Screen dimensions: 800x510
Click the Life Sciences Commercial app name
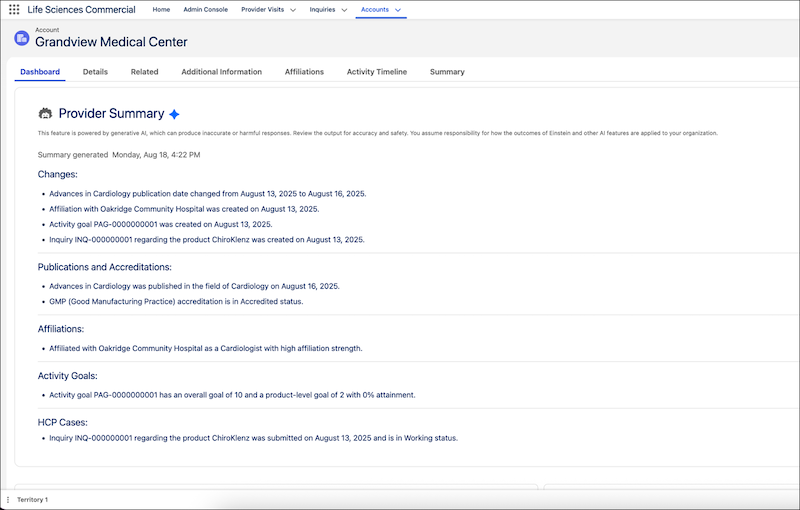tap(82, 9)
